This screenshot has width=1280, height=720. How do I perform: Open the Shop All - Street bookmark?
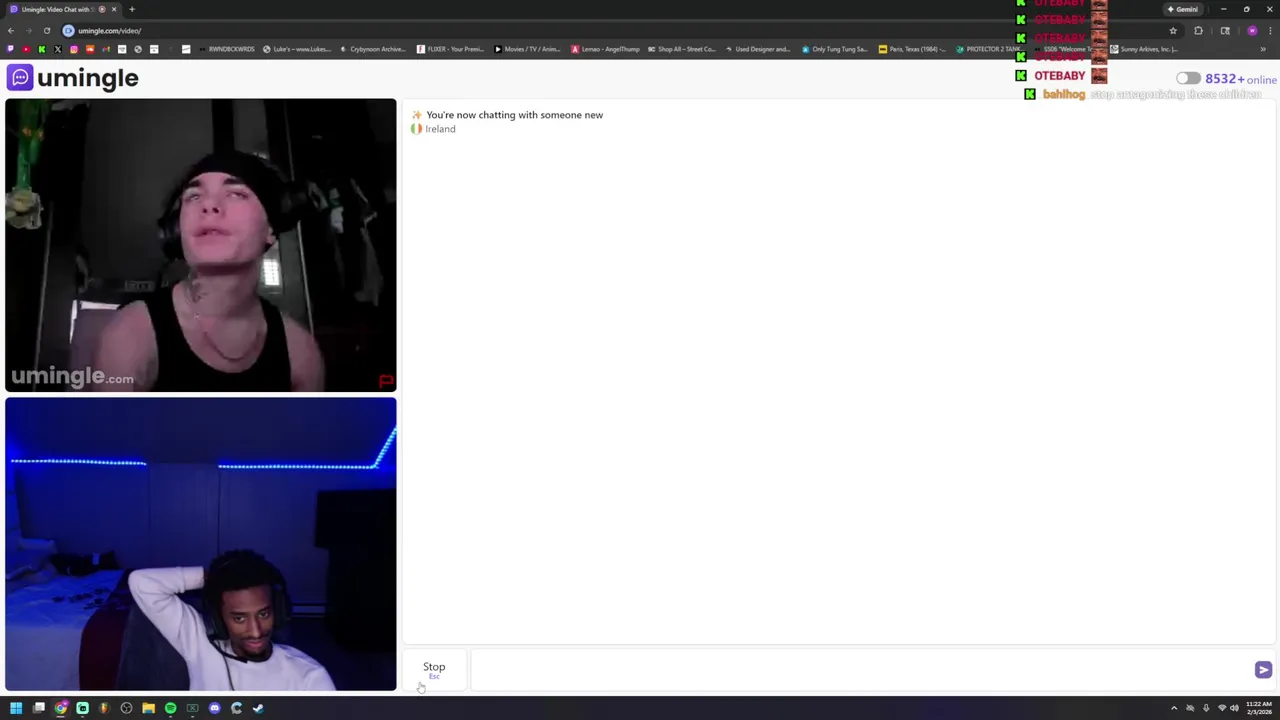682,49
